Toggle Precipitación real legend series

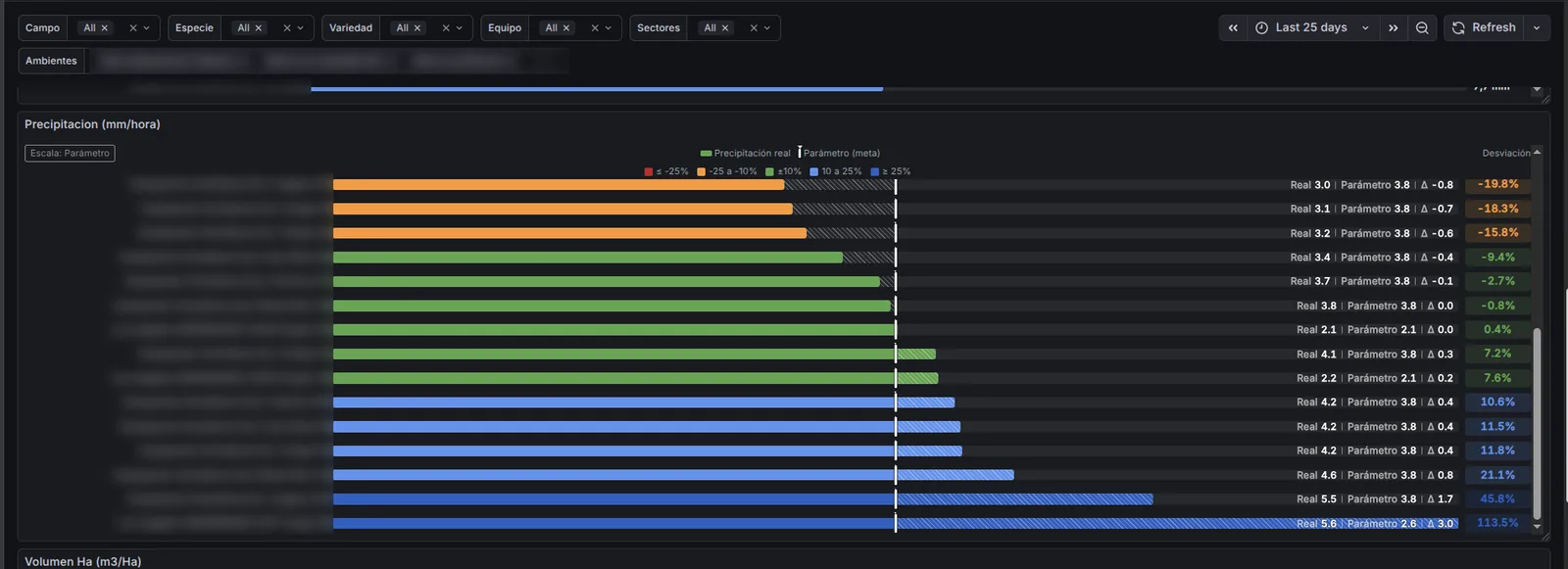pos(746,153)
